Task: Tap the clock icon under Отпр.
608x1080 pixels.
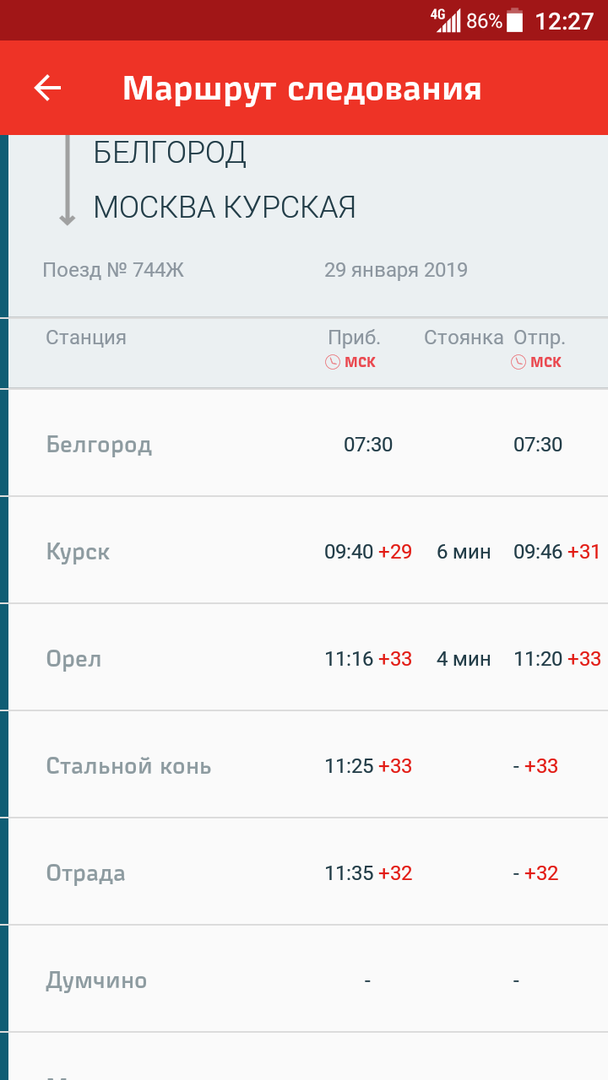Action: pos(518,362)
